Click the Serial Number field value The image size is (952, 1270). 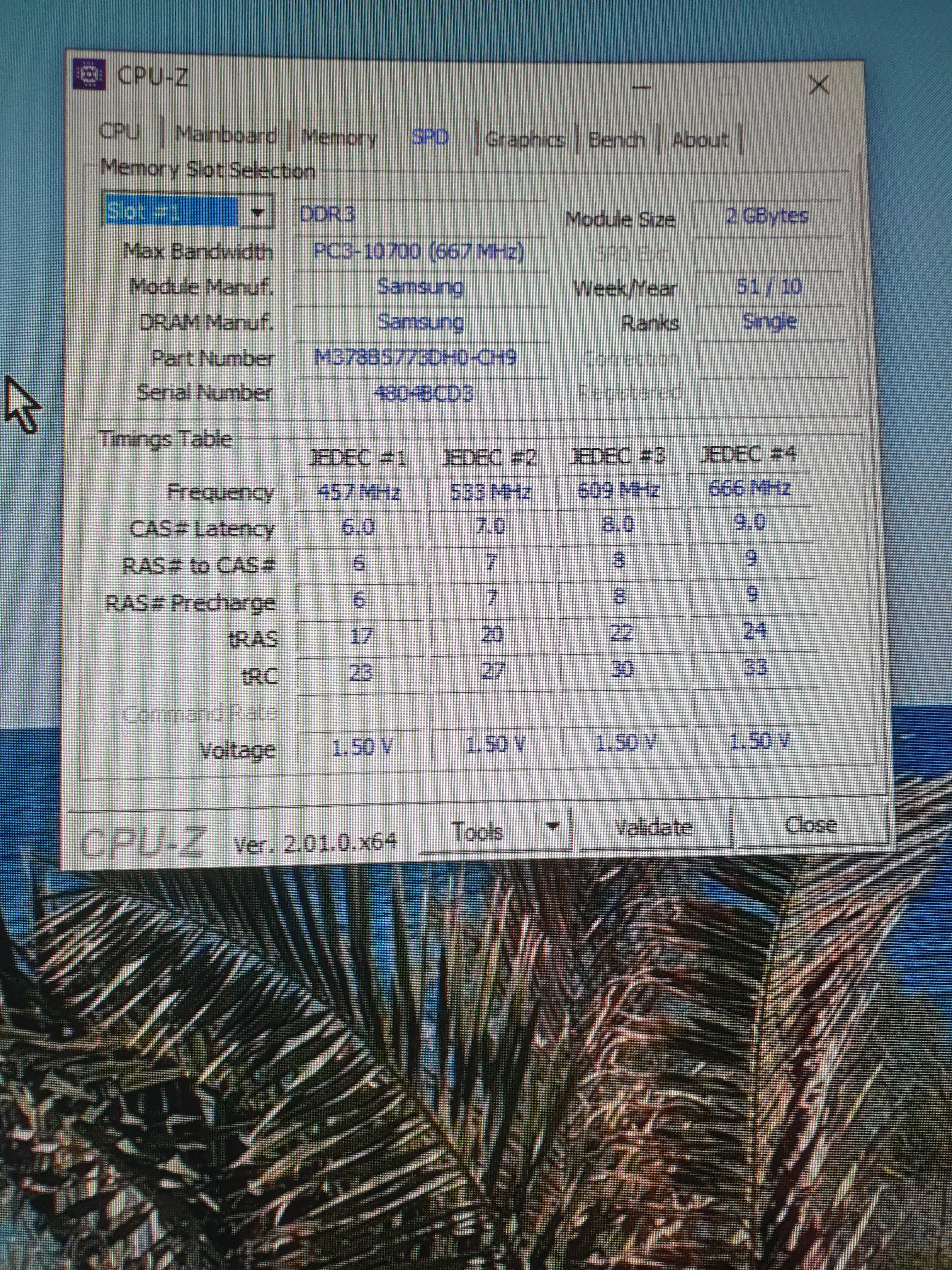[423, 394]
